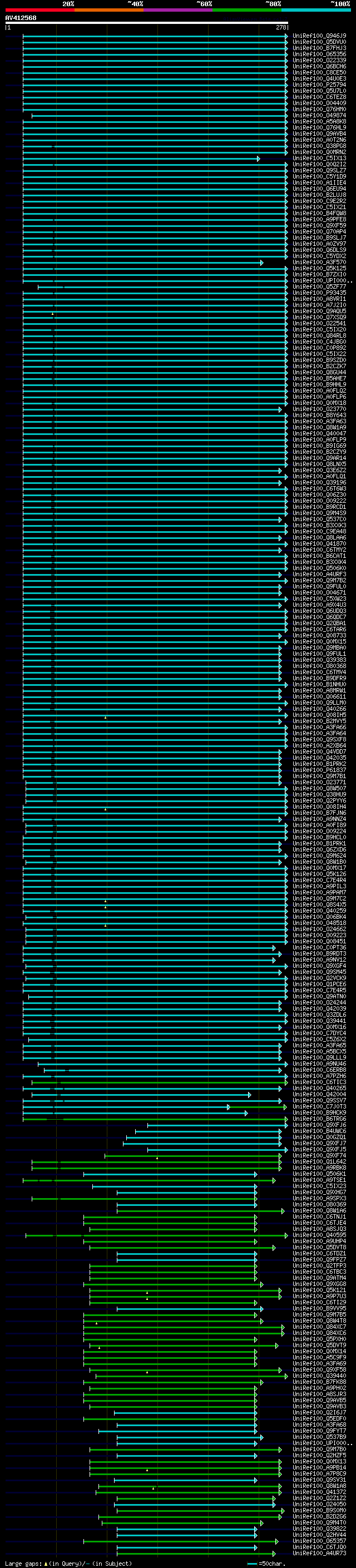Select hit label UniRef100_A3FA66
The width and height of the screenshot is (356, 1568).
pyautogui.click(x=319, y=728)
